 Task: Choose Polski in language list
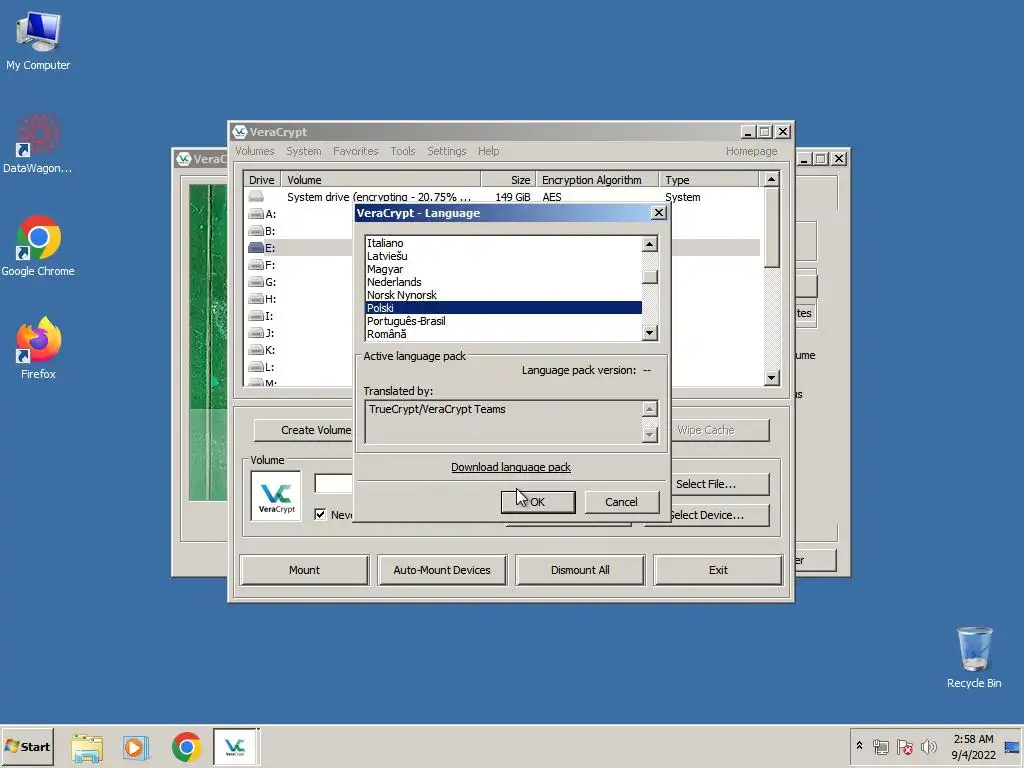pyautogui.click(x=503, y=308)
